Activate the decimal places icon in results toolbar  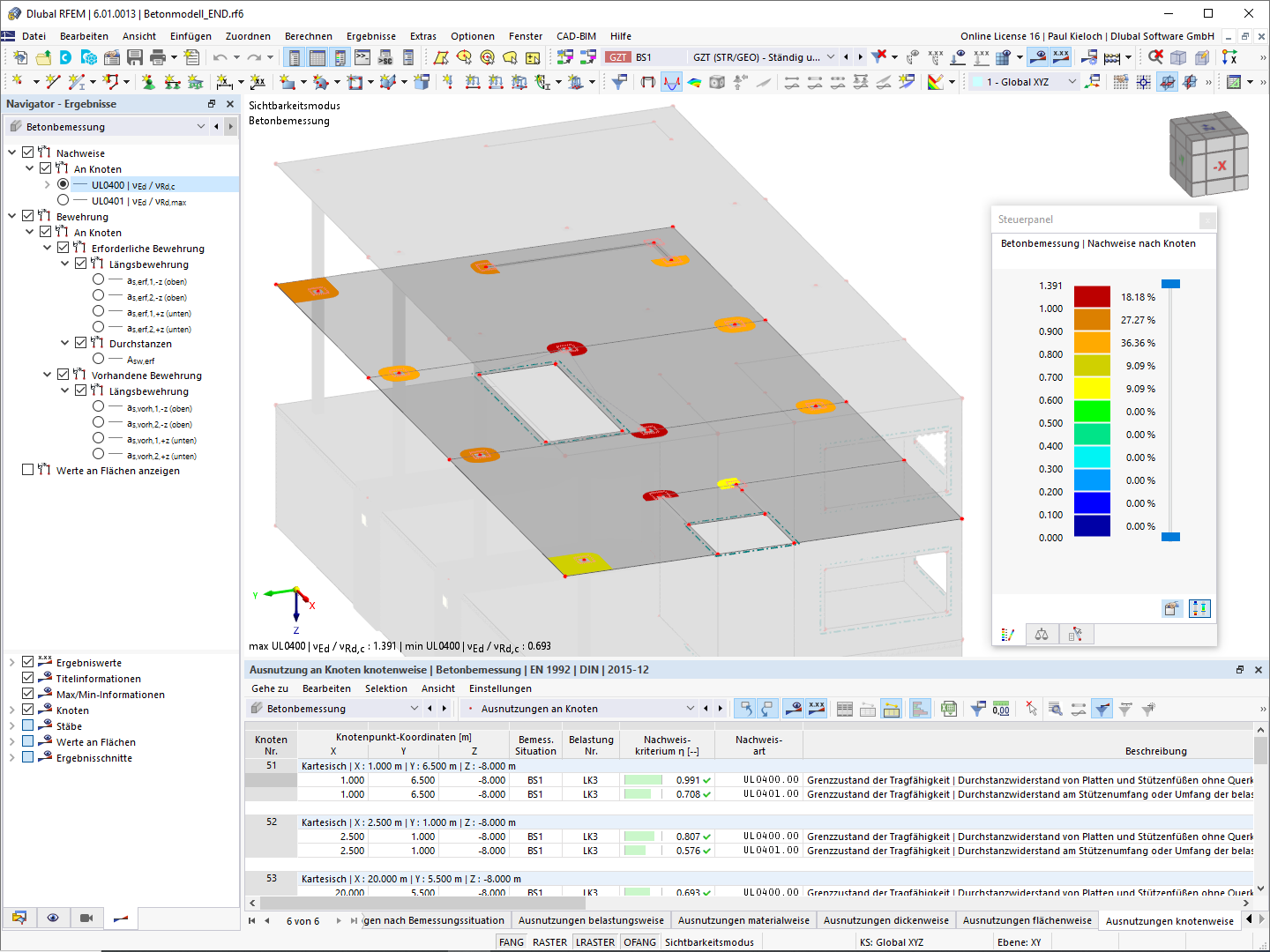(x=1002, y=708)
